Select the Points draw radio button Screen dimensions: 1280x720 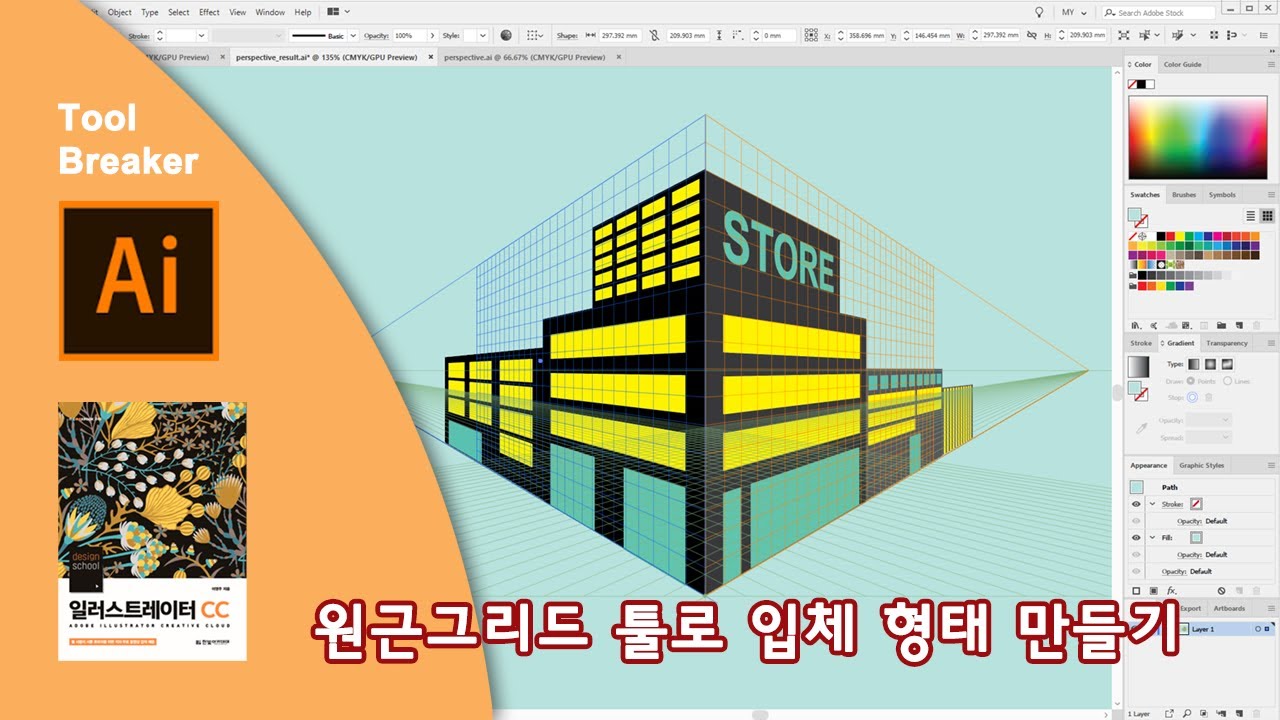[1193, 381]
